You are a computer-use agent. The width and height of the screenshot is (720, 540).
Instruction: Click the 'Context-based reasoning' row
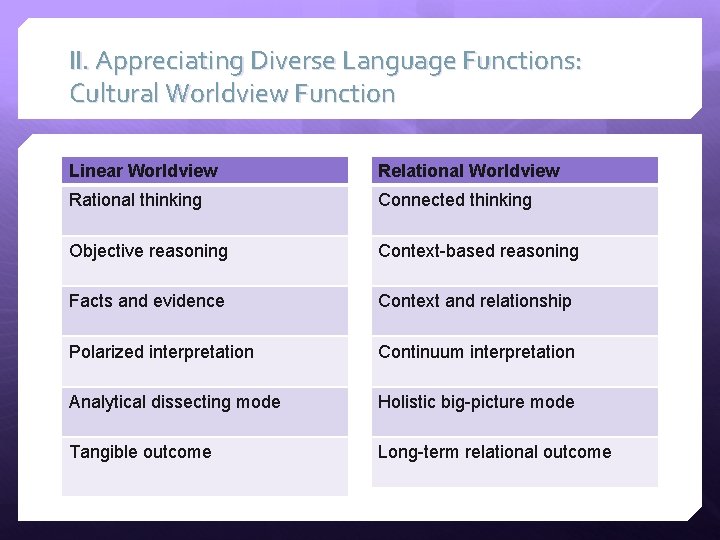point(515,261)
